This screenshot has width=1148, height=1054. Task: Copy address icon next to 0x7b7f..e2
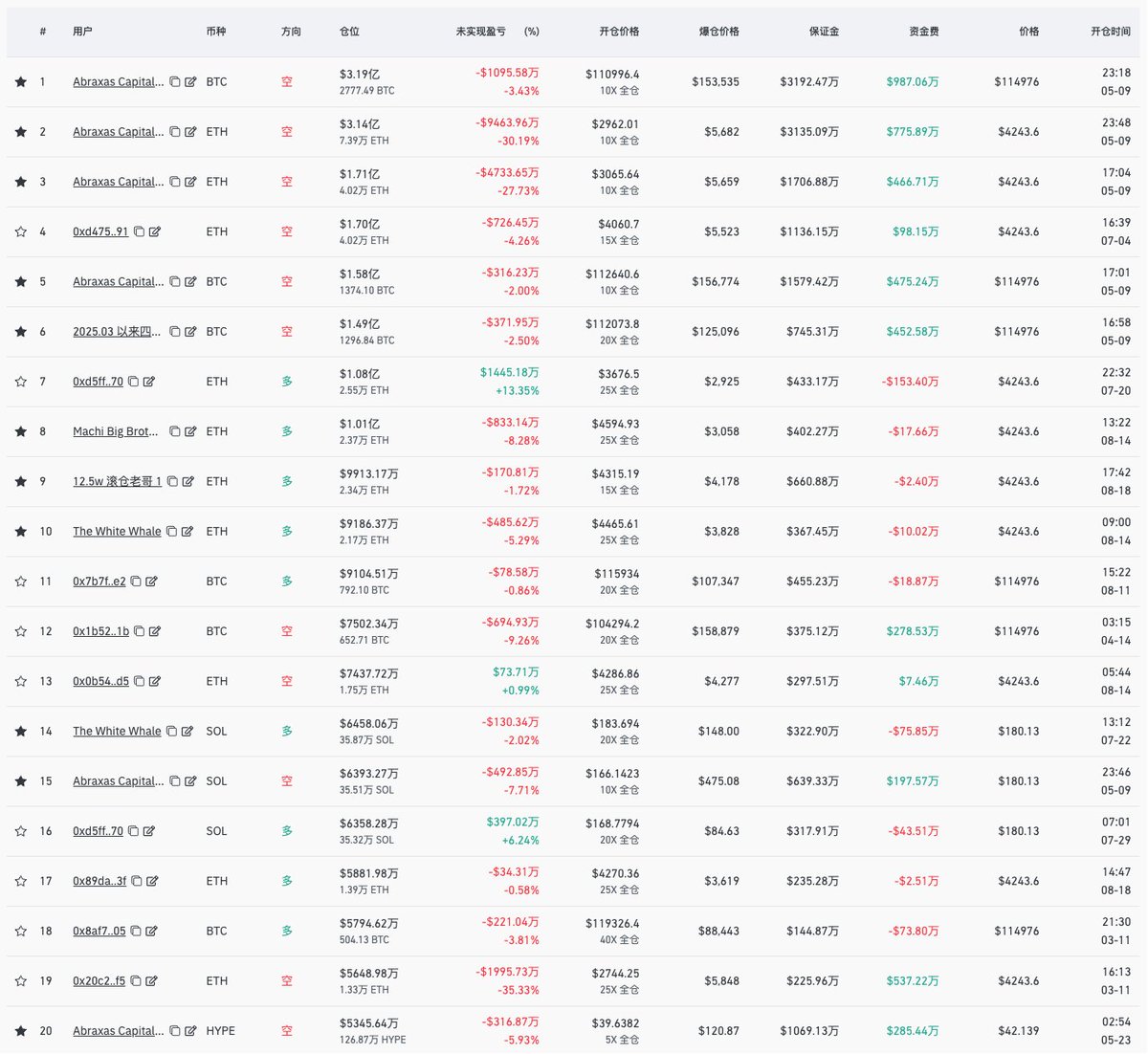tap(136, 582)
